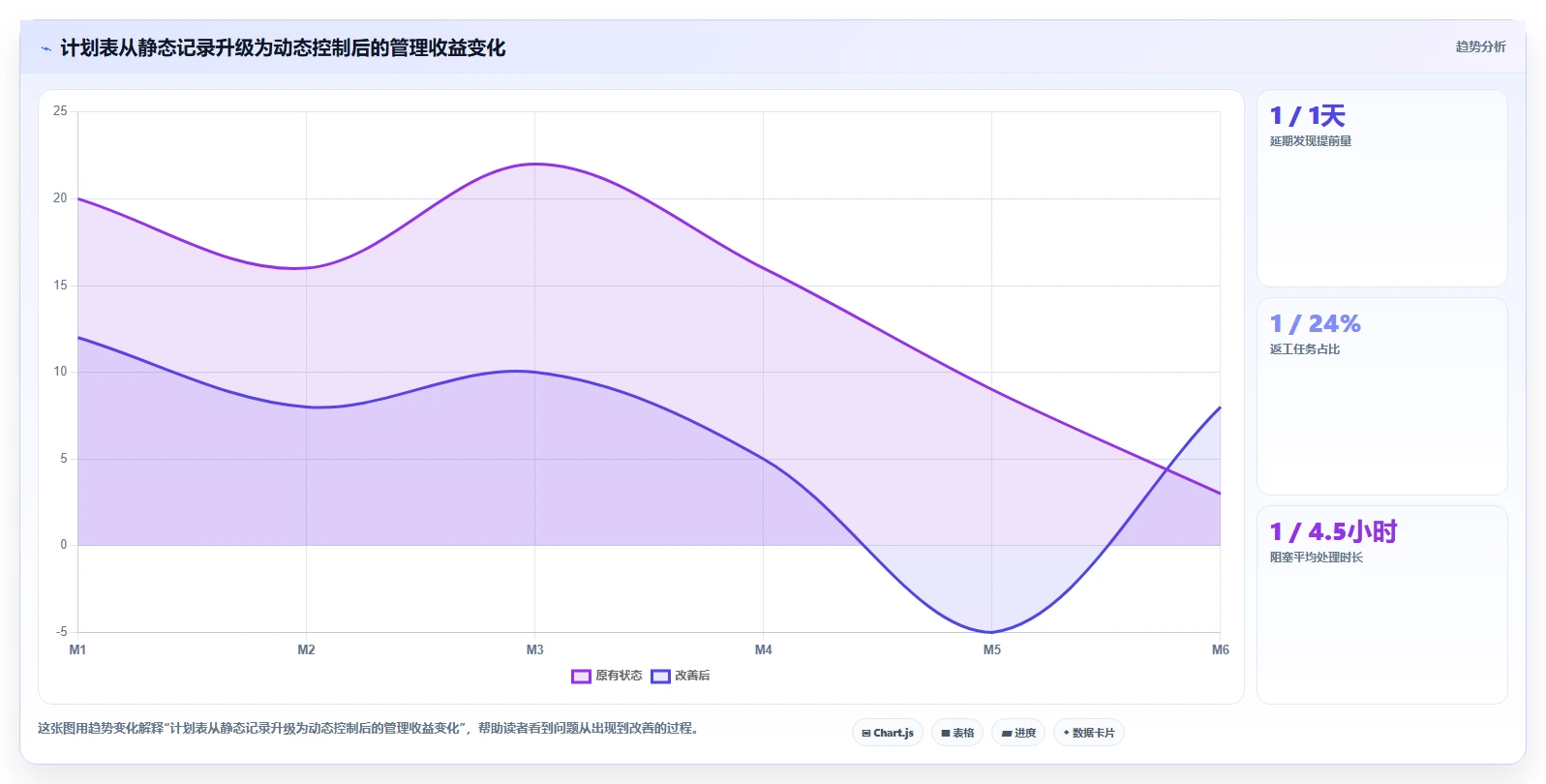Viewport: 1546px width, 784px height.
Task: Toggle the 原有状态 legend swatch
Action: point(581,676)
